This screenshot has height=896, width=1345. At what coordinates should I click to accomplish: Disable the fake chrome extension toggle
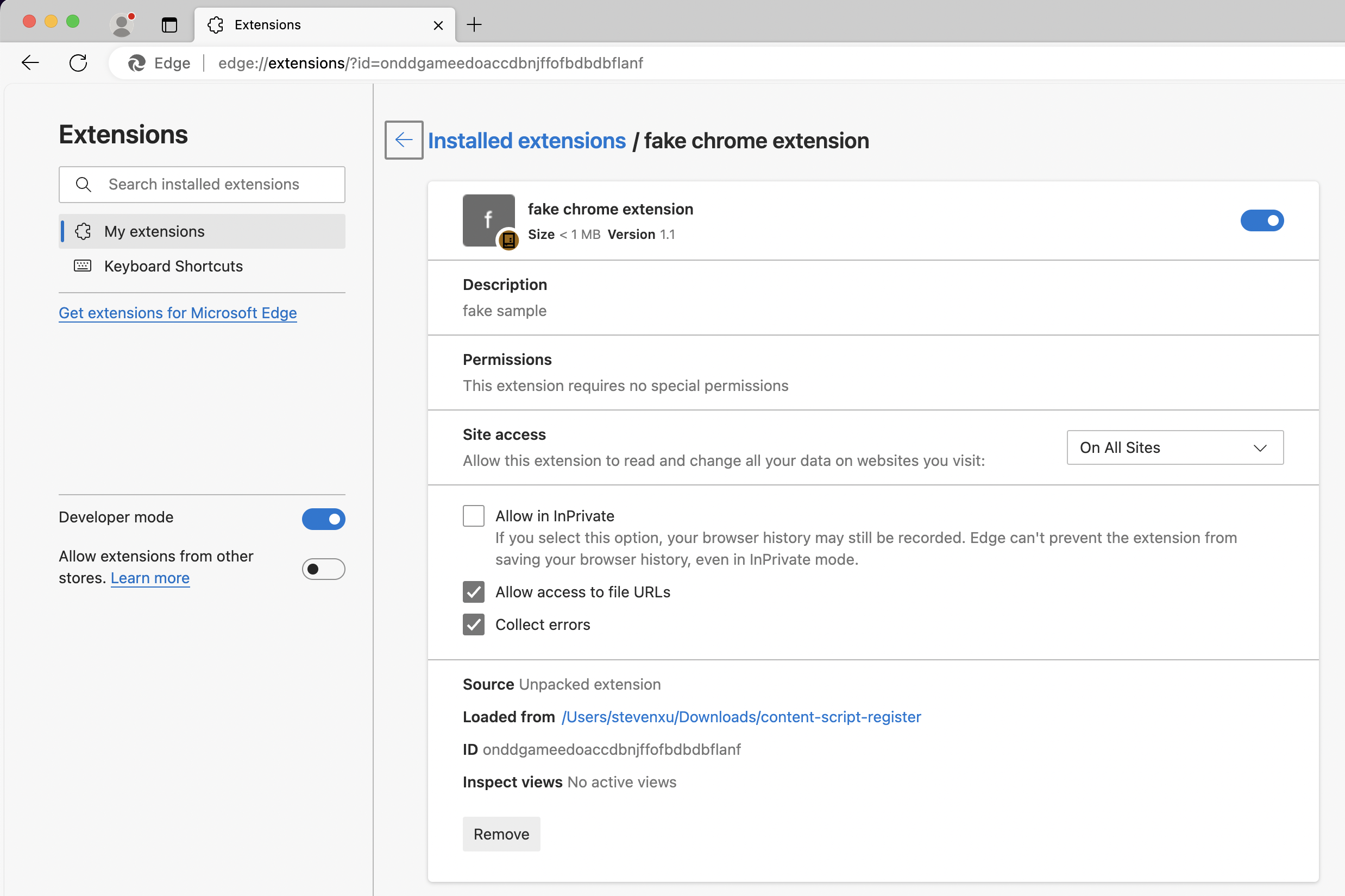point(1261,220)
